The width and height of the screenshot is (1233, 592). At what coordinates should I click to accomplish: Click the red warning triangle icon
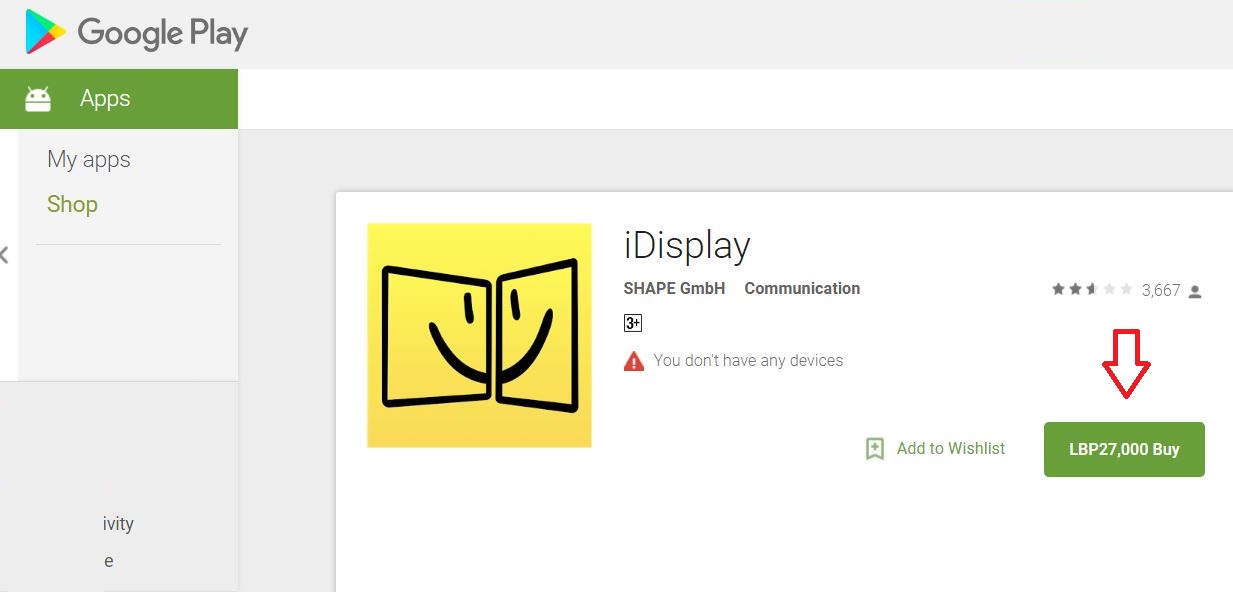click(634, 361)
